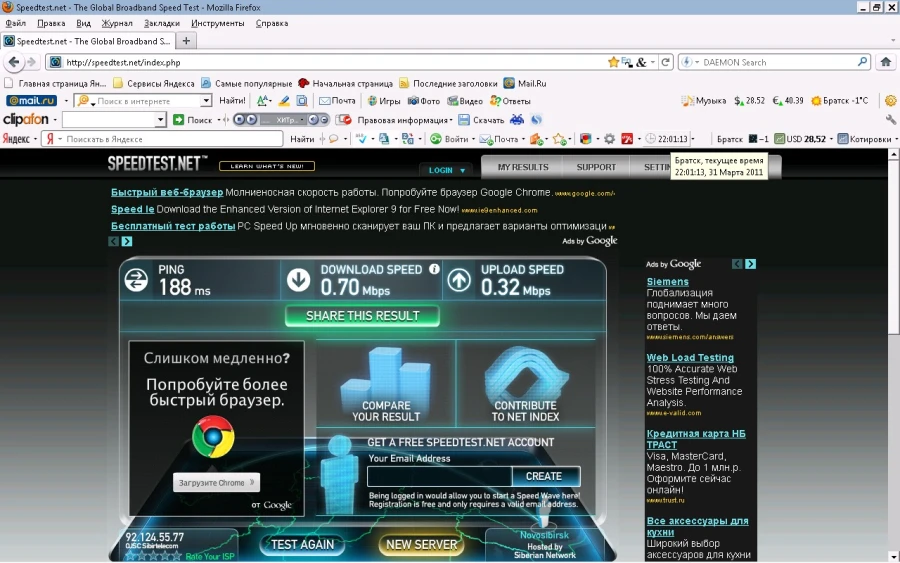The image size is (900, 563).
Task: Bookmark this page with the star
Action: (x=614, y=62)
